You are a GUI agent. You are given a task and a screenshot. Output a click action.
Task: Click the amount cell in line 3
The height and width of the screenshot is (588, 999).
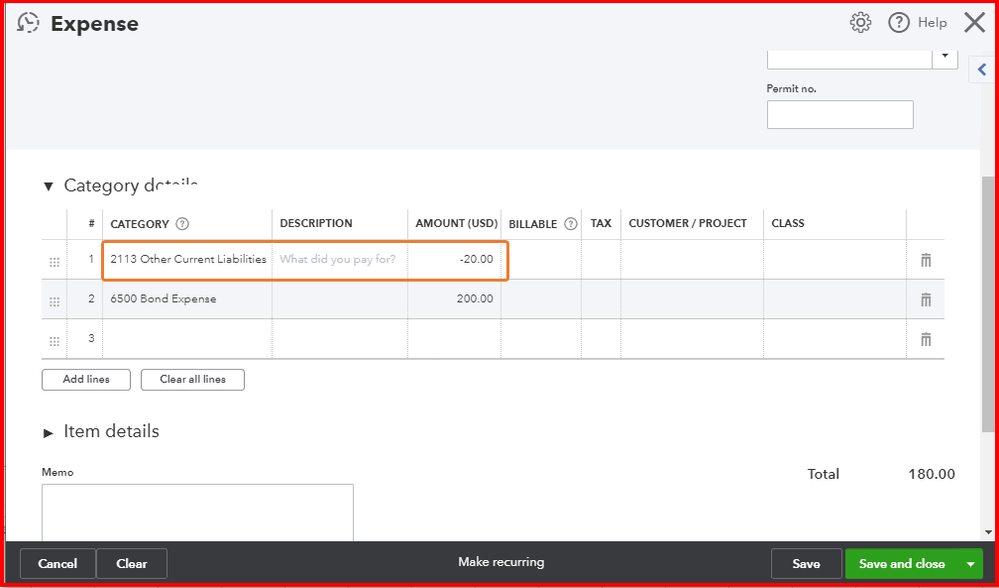tap(454, 338)
